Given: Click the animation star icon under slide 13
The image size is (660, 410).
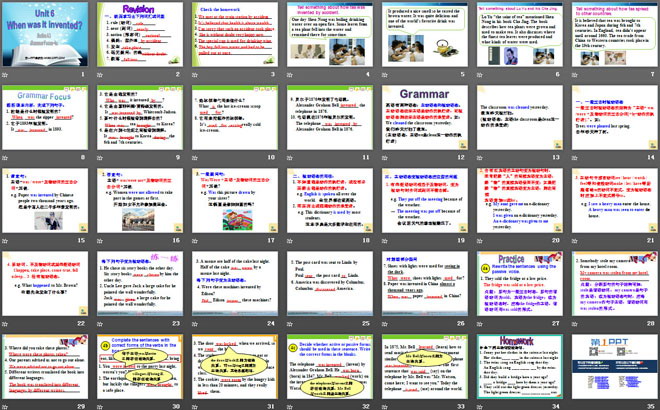Looking at the screenshot, I should tap(480, 158).
